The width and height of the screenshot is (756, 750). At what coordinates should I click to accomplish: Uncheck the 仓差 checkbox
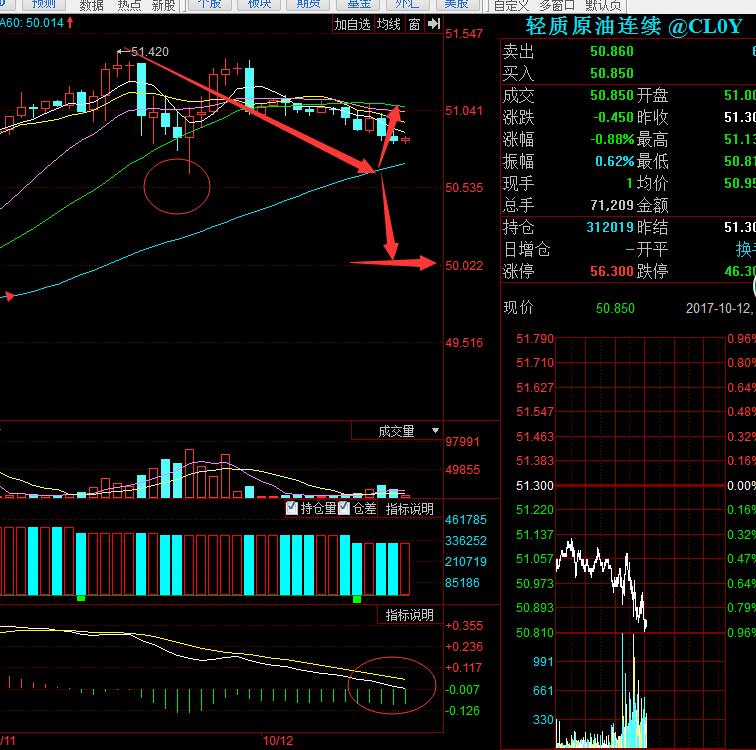pos(344,508)
